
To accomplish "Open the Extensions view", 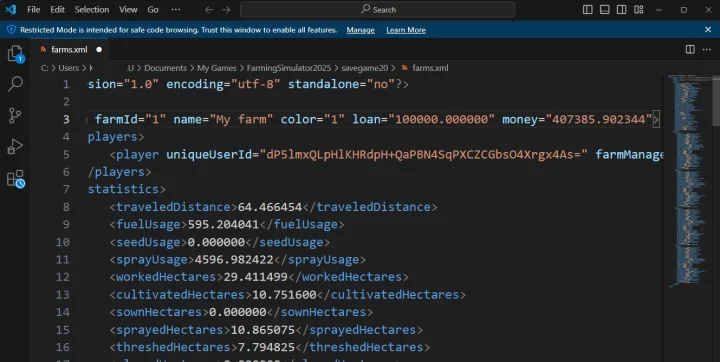I will 16,179.
